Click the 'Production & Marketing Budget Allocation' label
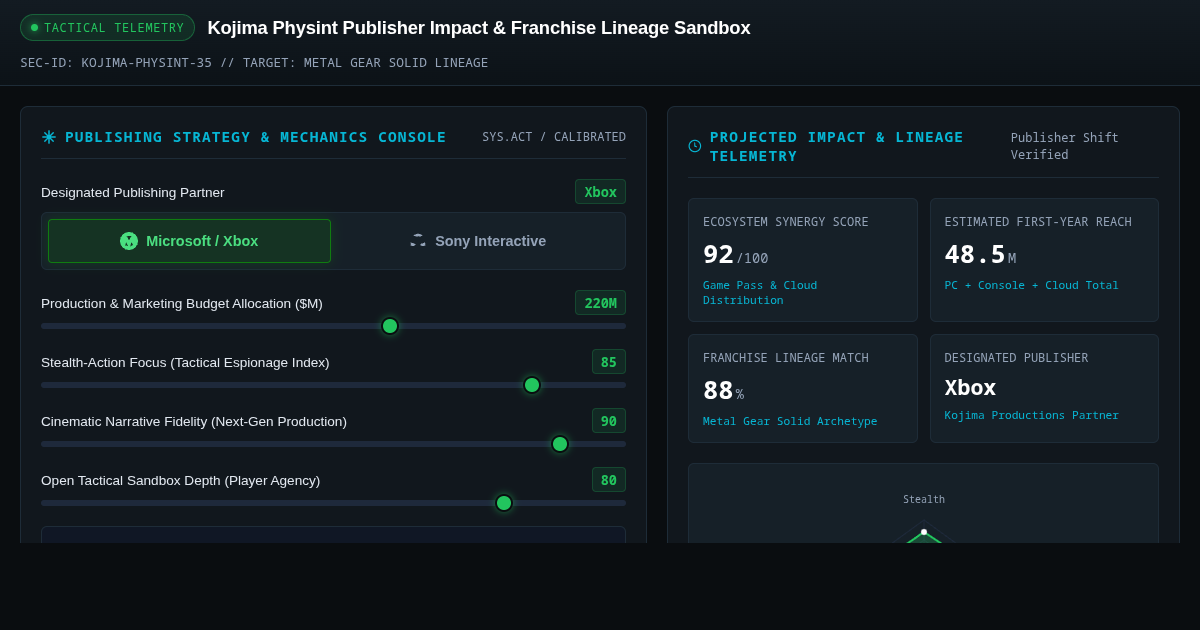 coord(182,303)
